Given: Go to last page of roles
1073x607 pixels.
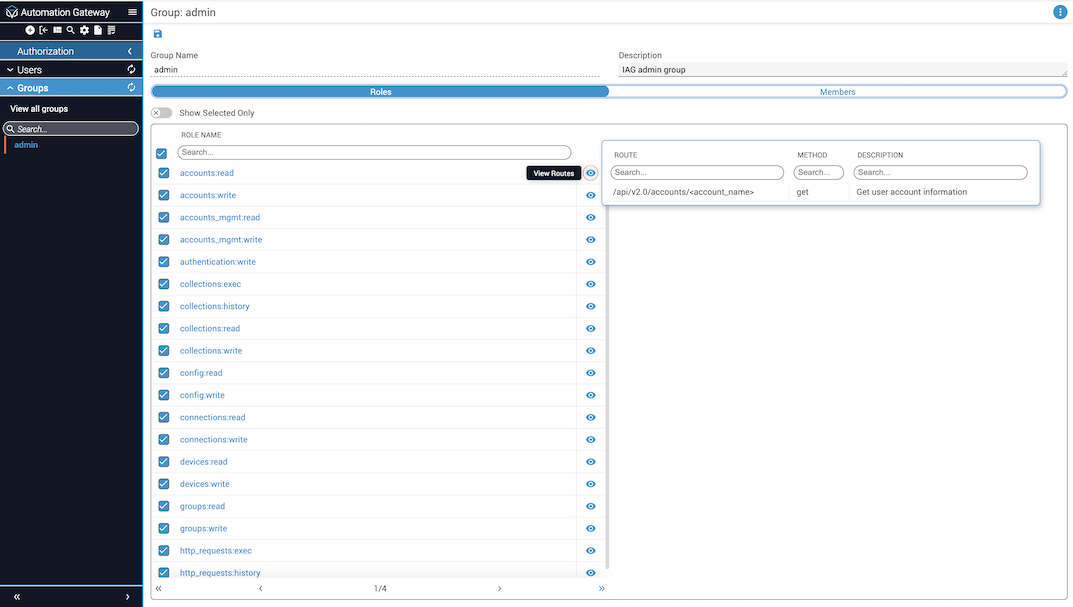Looking at the screenshot, I should point(602,589).
